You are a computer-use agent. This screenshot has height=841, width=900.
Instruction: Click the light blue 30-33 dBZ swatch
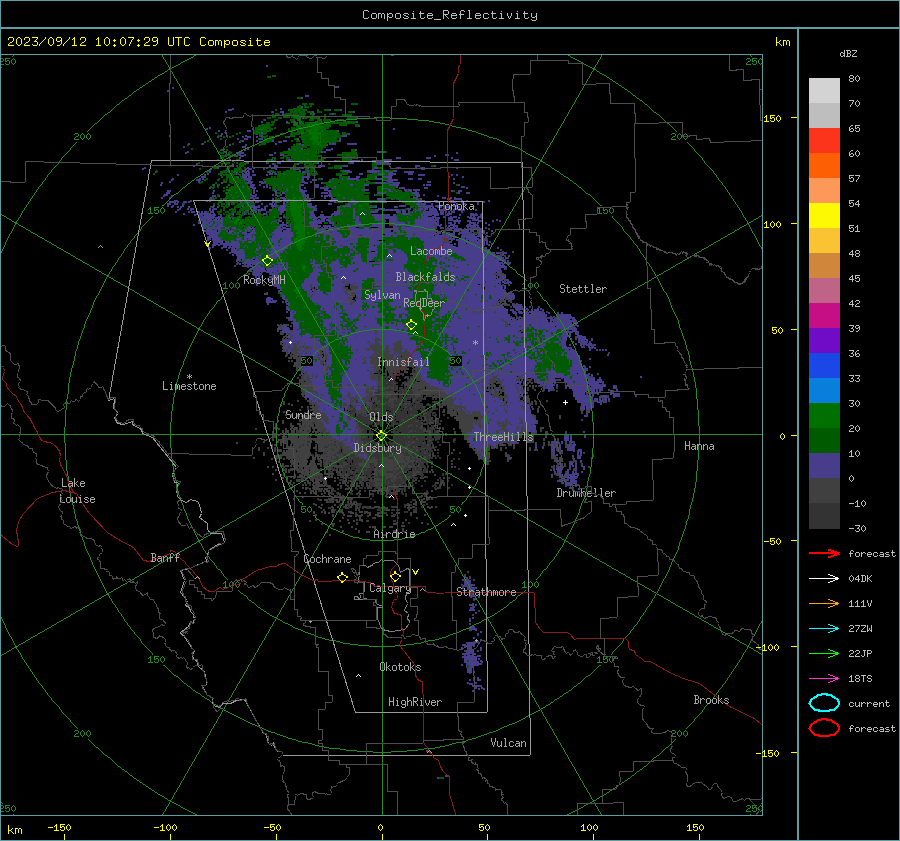(x=824, y=391)
